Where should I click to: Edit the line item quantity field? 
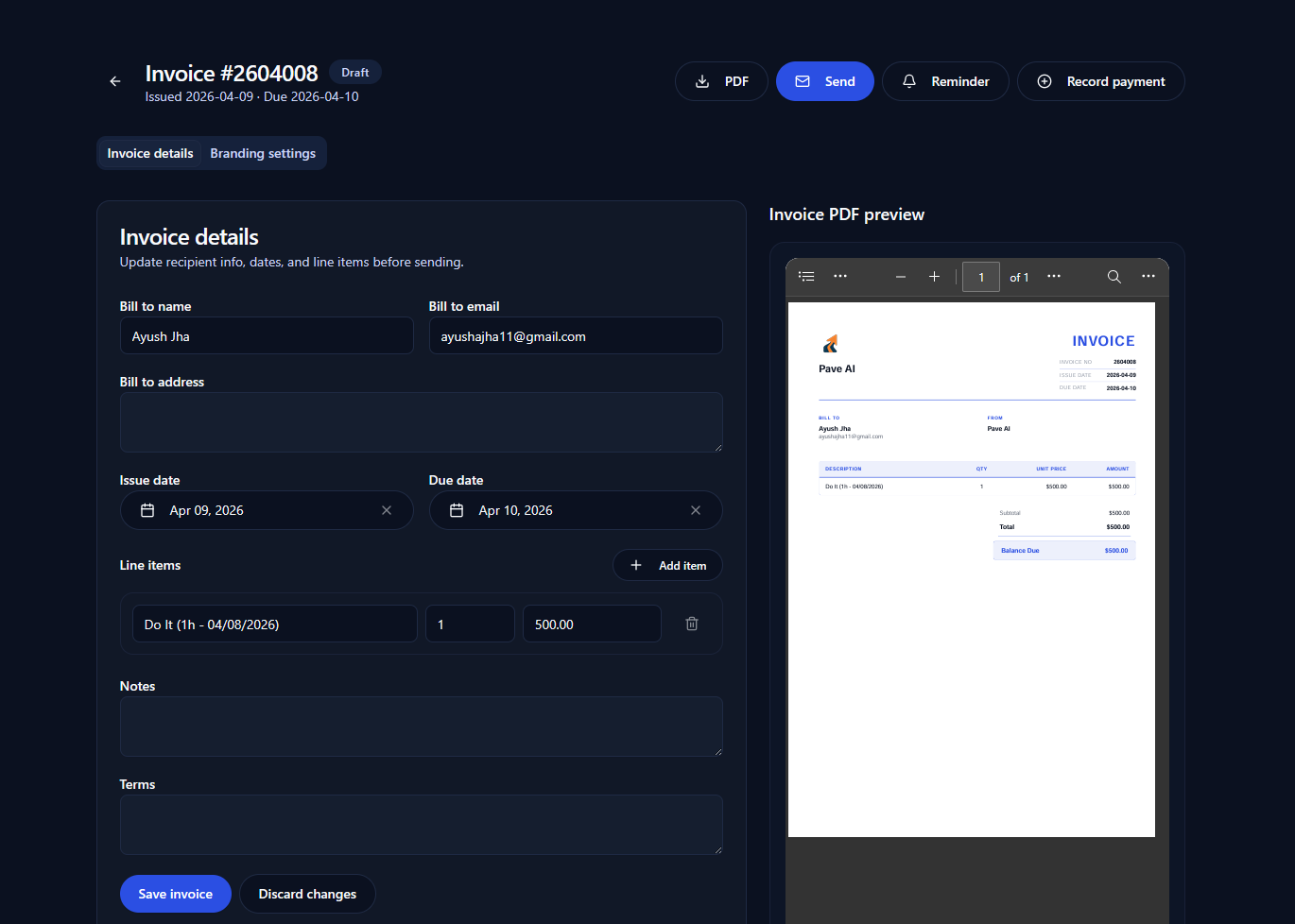click(470, 624)
